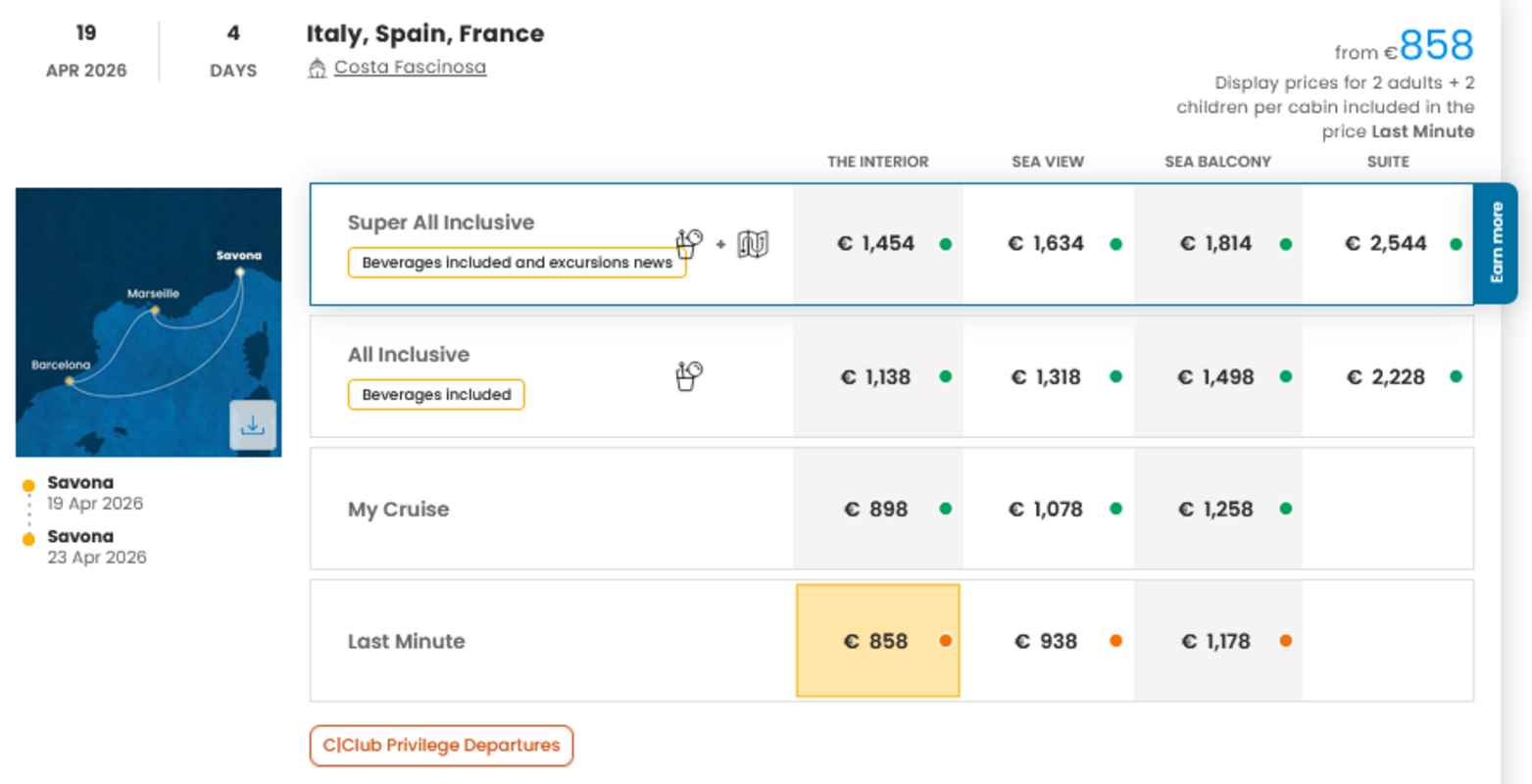Click beverages icon in Super All Inclusive row
The height and width of the screenshot is (784, 1532).
tap(689, 243)
